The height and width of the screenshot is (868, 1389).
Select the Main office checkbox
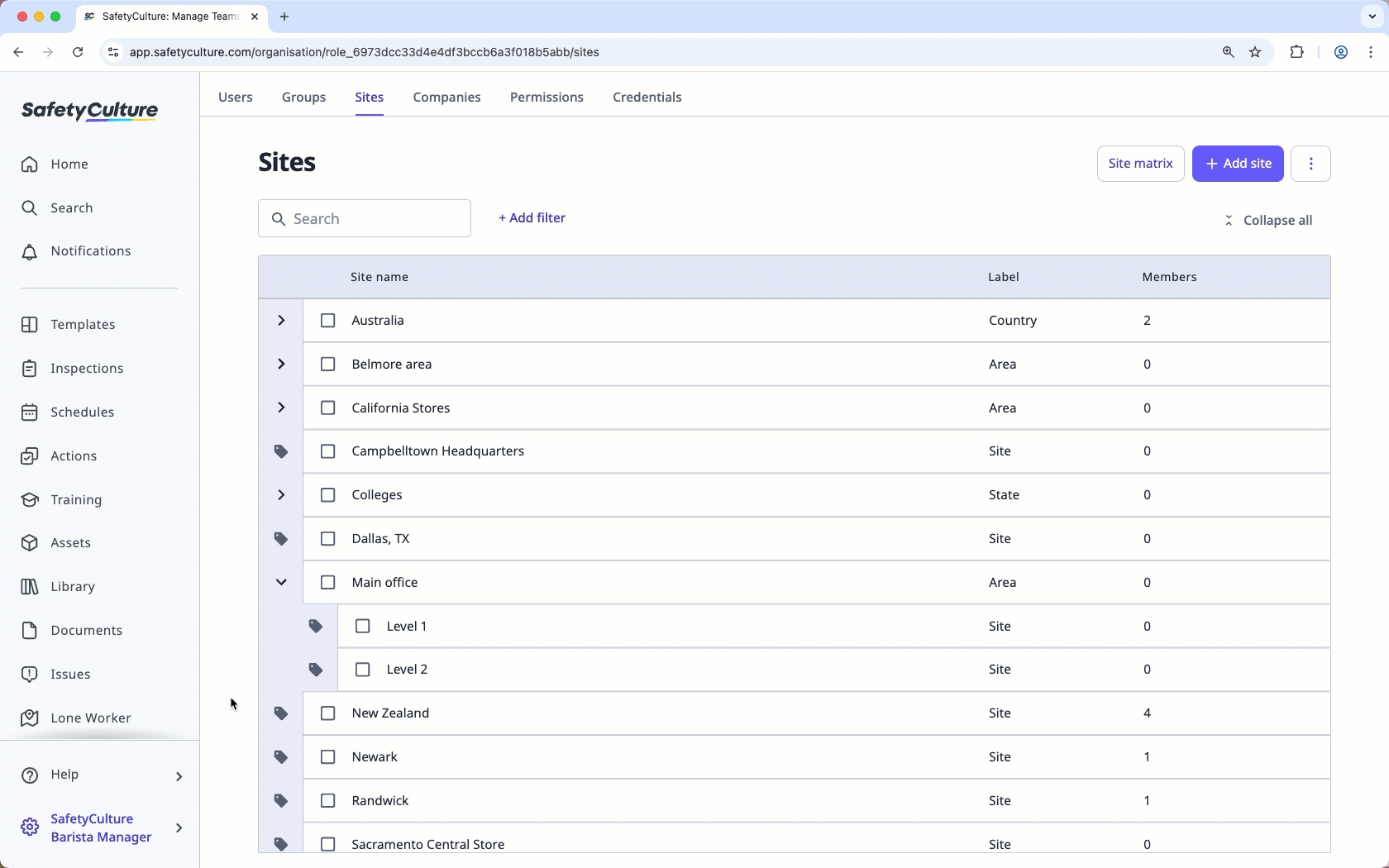pyautogui.click(x=328, y=582)
